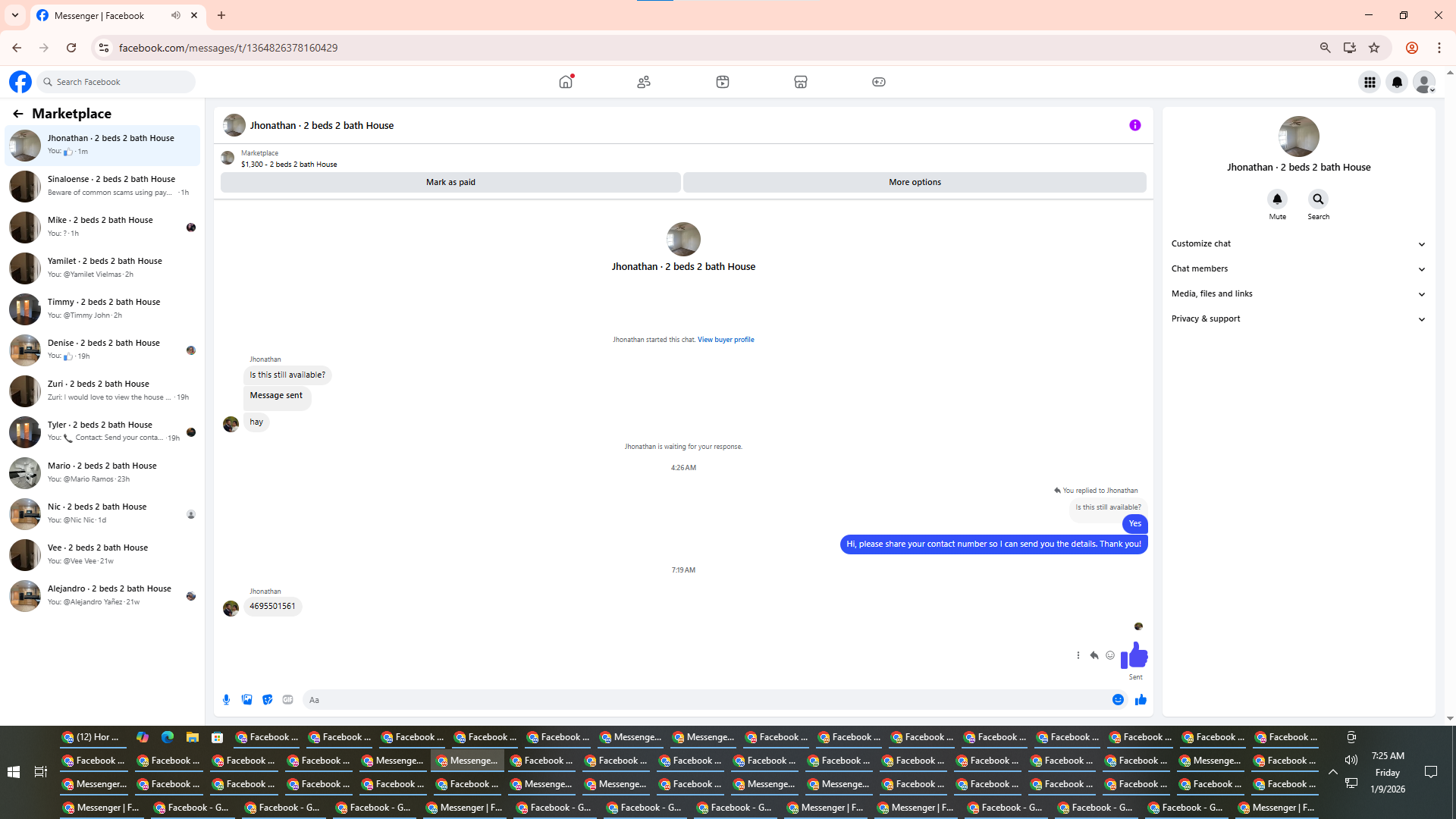Open the View buyer profile link

point(725,340)
